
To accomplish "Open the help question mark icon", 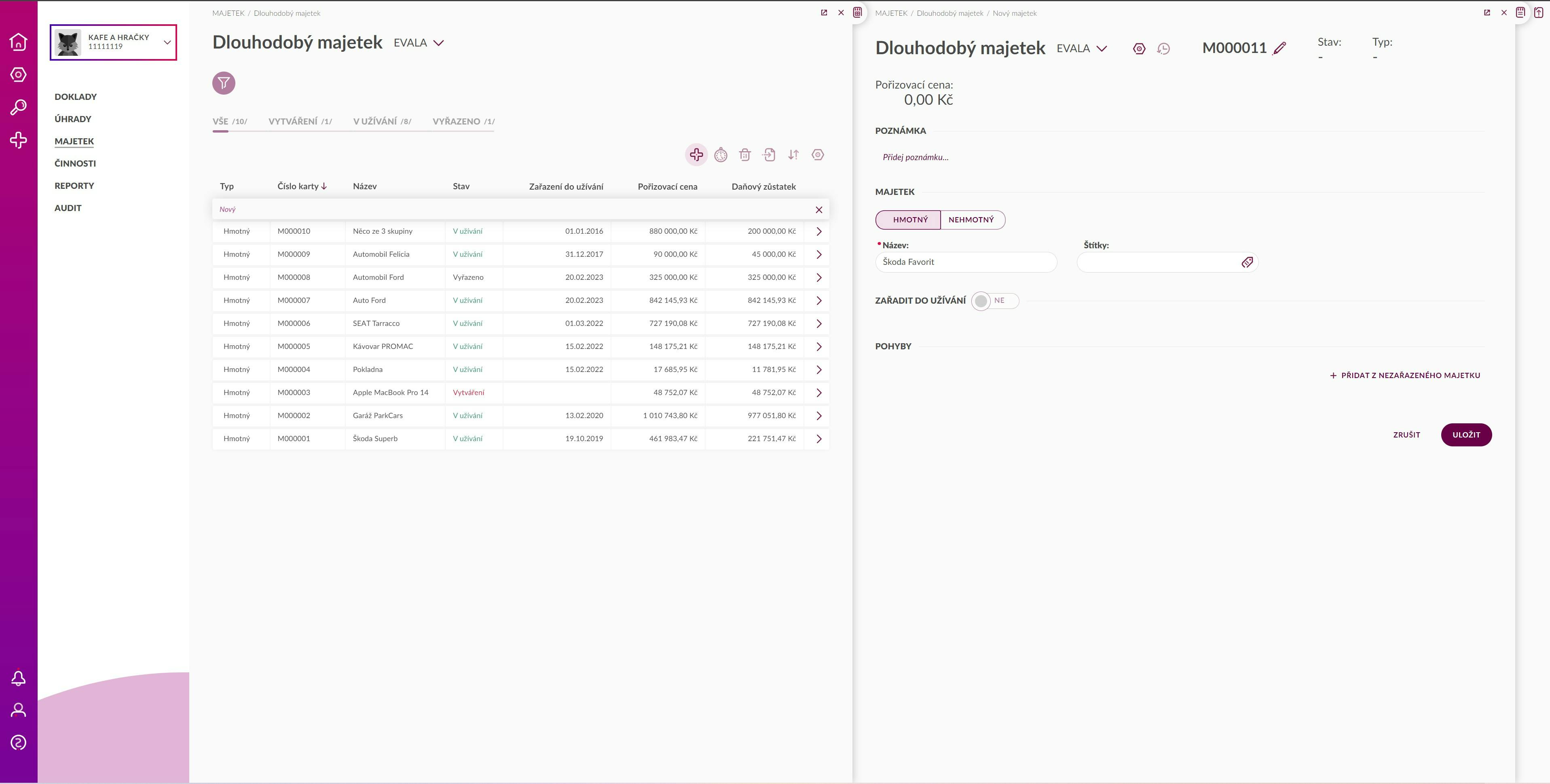I will click(x=19, y=742).
